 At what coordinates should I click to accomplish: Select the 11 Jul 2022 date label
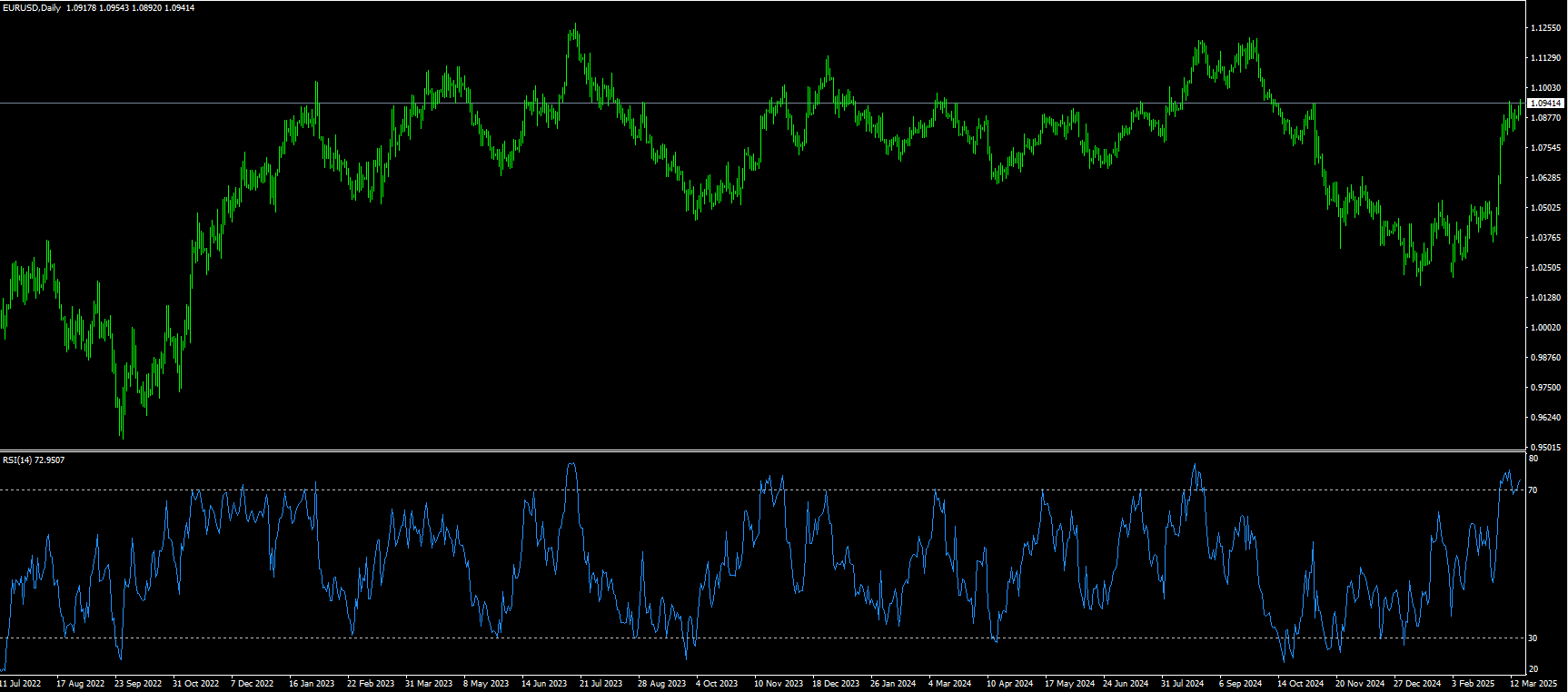tap(20, 684)
